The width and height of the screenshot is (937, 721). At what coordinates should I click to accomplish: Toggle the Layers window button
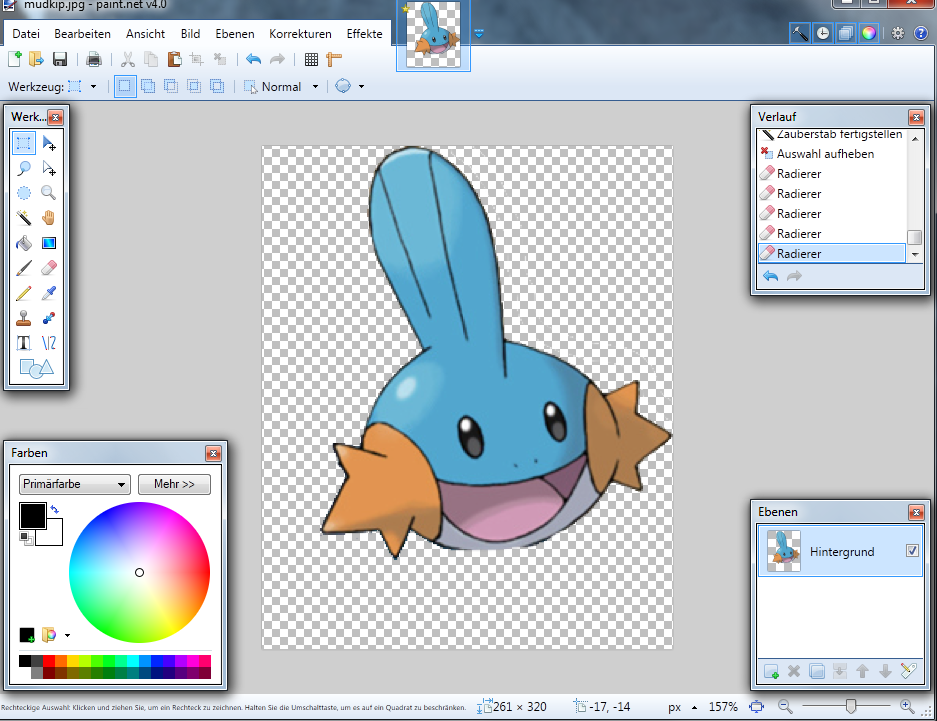click(846, 33)
